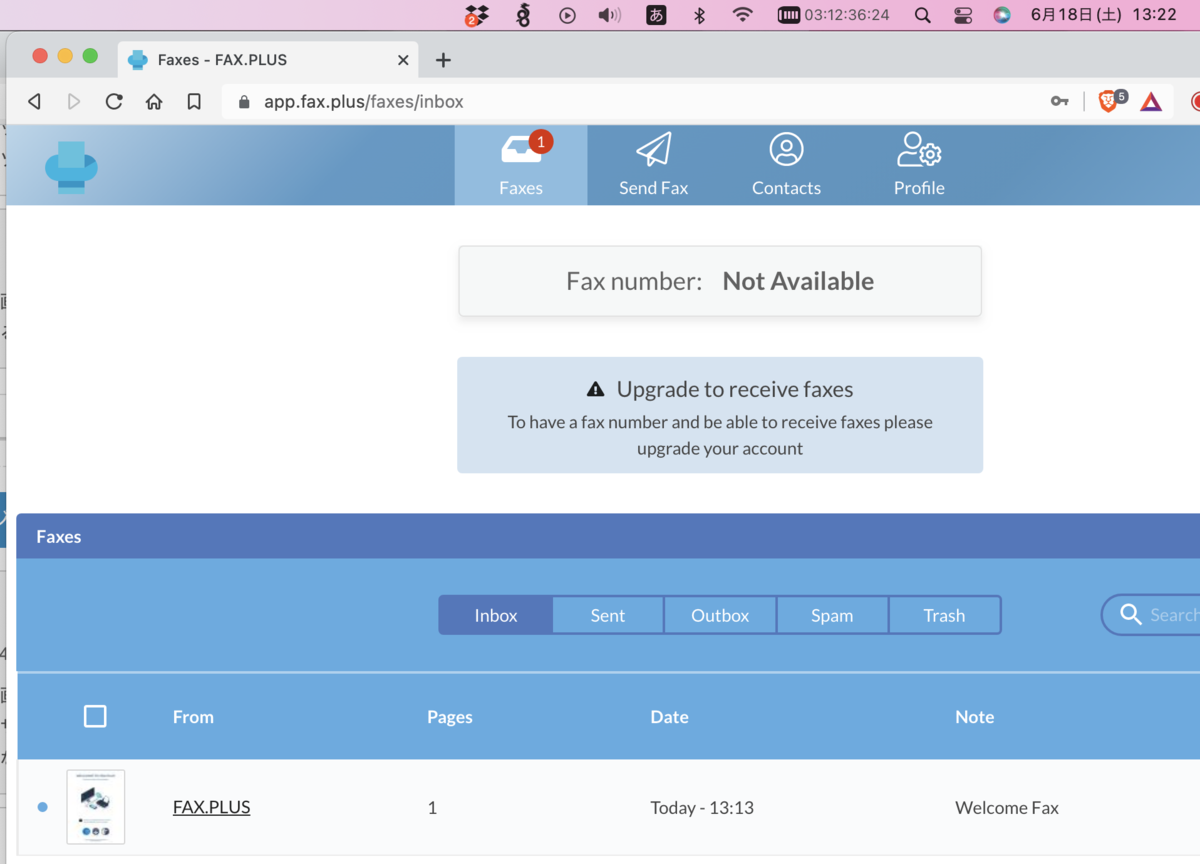The height and width of the screenshot is (864, 1200).
Task: Go forward in browser history
Action: (x=74, y=101)
